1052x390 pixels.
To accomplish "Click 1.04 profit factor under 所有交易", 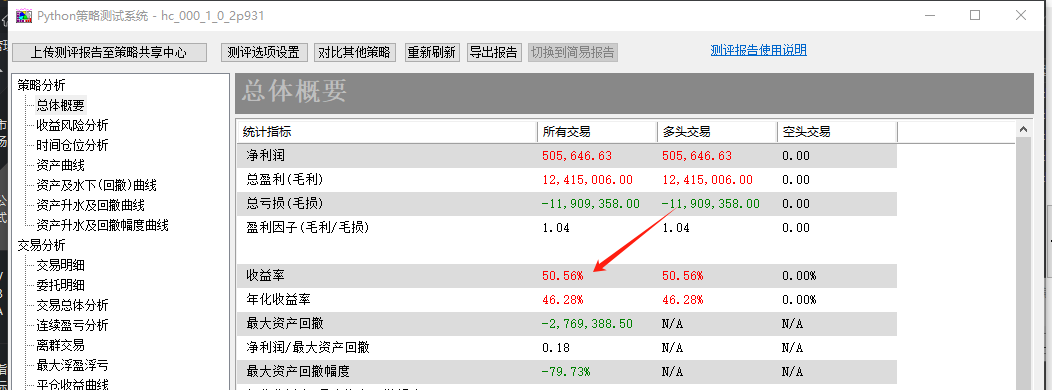I will (556, 228).
